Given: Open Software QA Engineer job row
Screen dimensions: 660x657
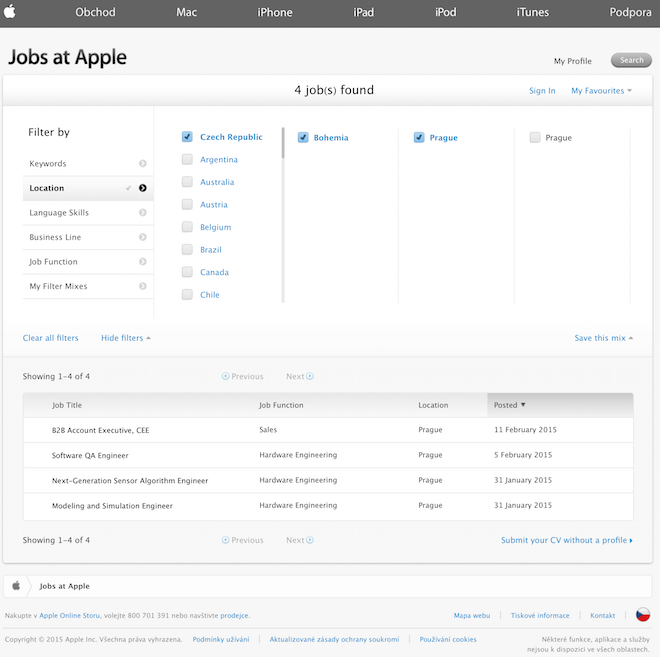Looking at the screenshot, I should [328, 455].
